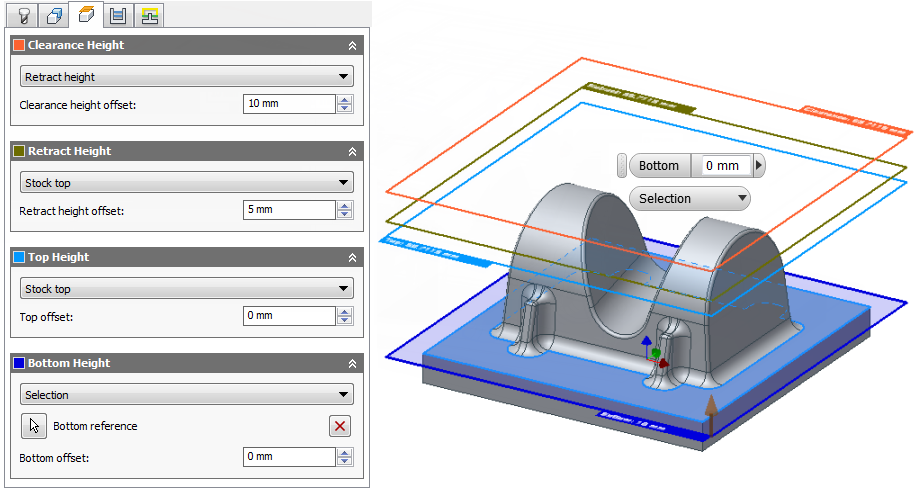
Task: Click the Top offset field
Action: [289, 316]
